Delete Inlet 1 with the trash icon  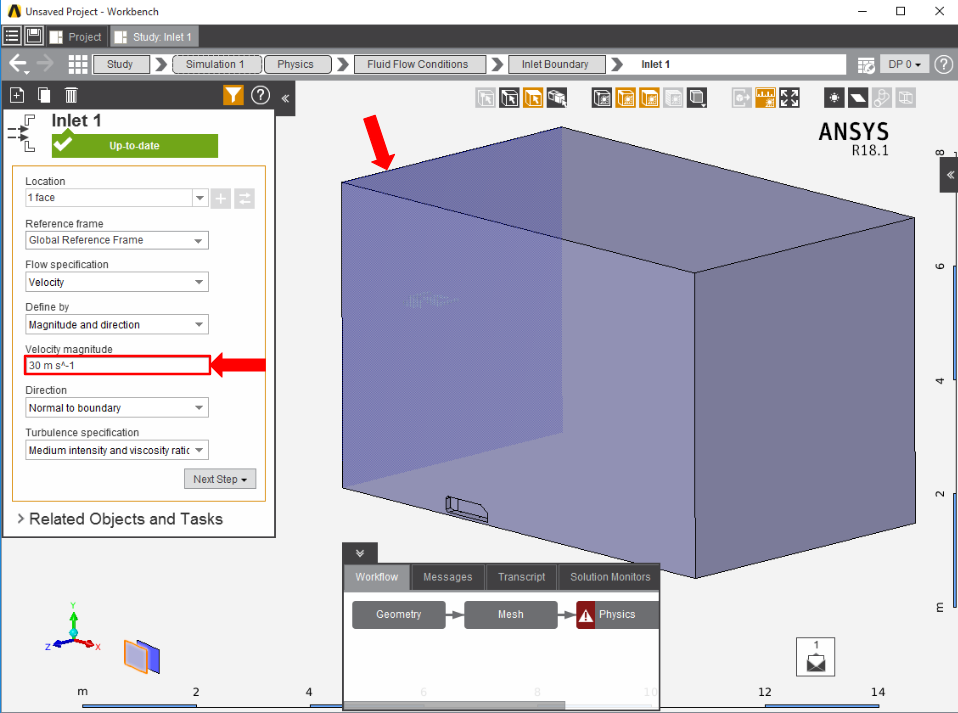[71, 95]
